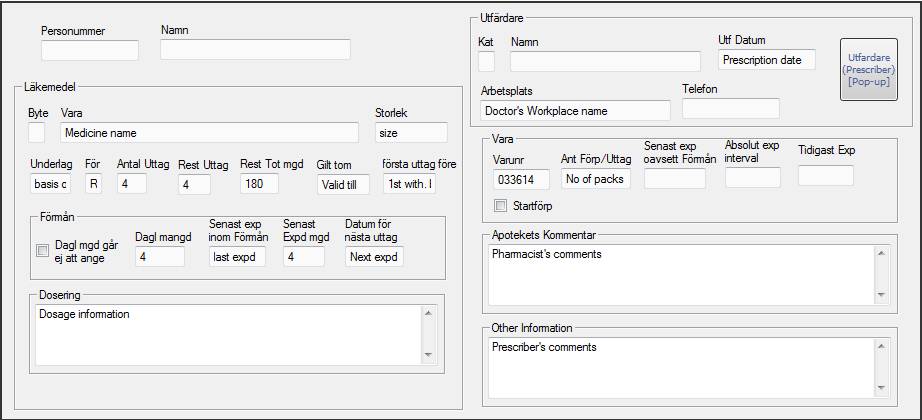Image resolution: width=922 pixels, height=420 pixels.
Task: Click scroll up arrow in Other Information
Action: [881, 347]
